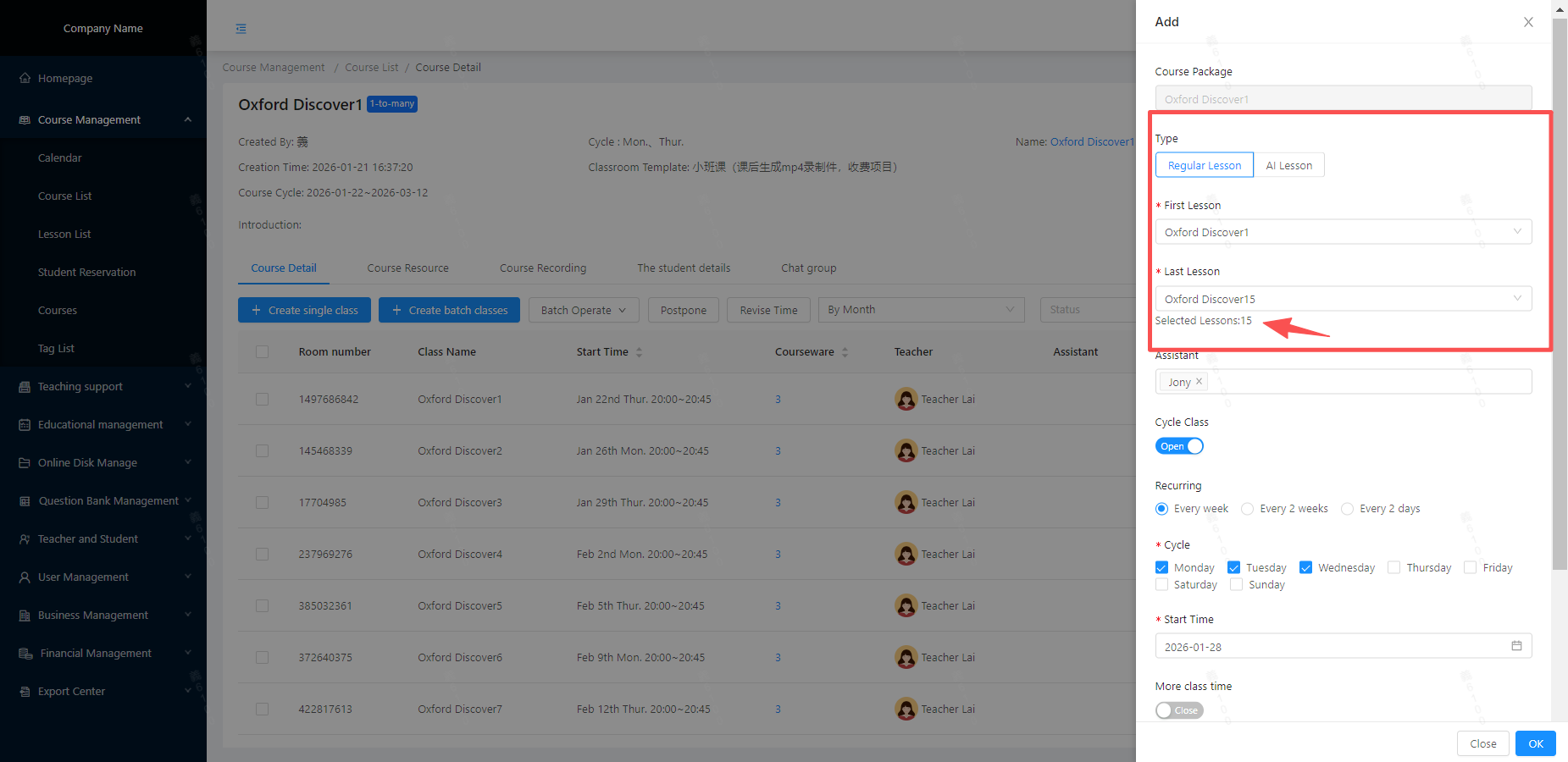Check the Thursday cycle checkbox
This screenshot has width=1568, height=762.
tap(1393, 568)
